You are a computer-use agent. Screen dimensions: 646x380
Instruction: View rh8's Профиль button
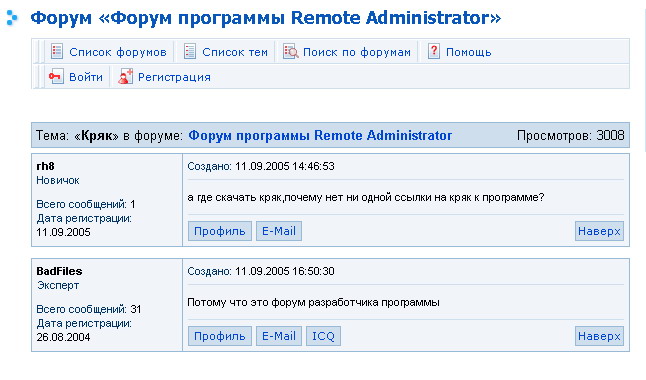[x=220, y=231]
